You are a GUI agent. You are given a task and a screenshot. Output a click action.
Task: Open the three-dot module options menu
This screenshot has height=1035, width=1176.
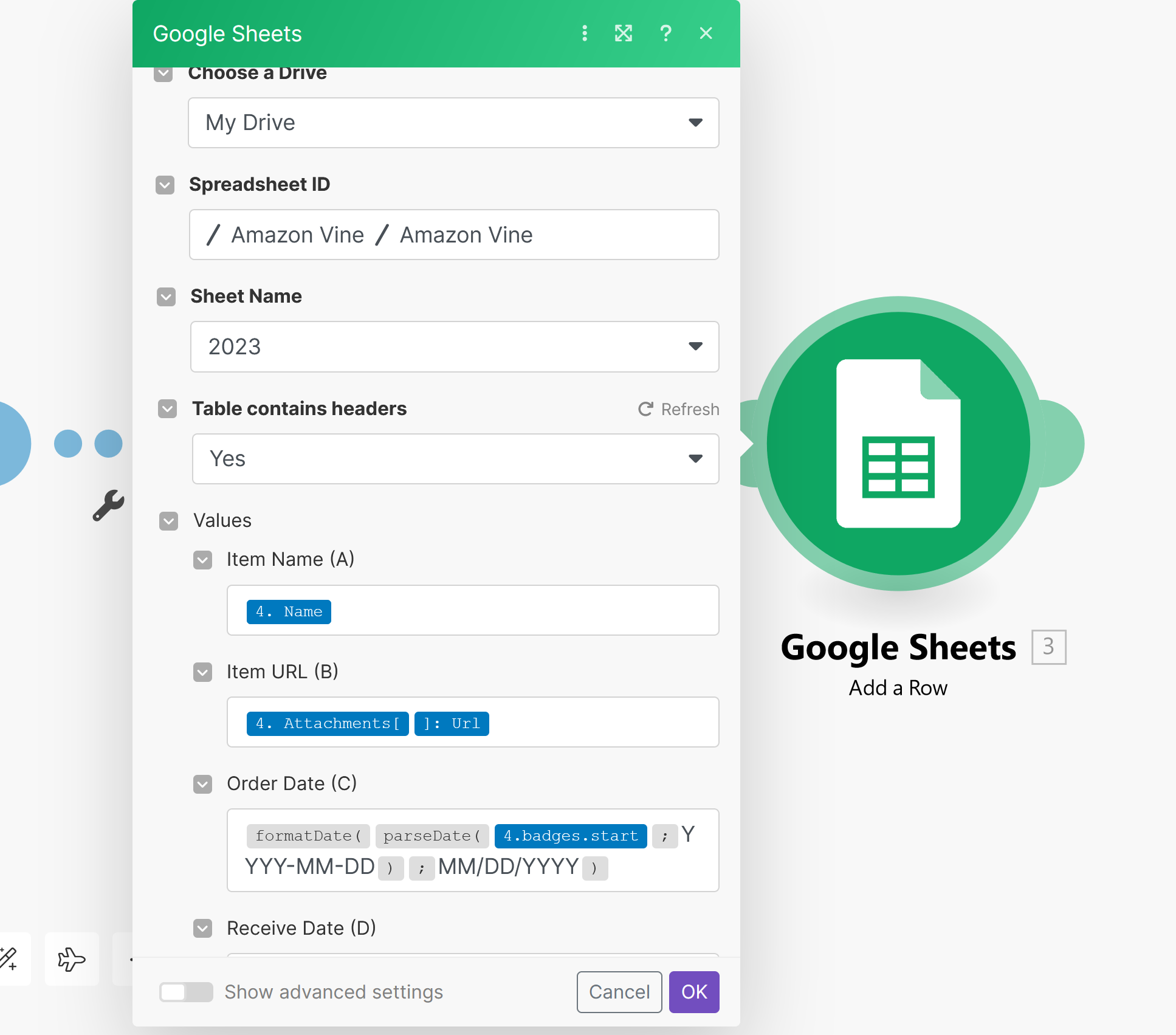(584, 33)
